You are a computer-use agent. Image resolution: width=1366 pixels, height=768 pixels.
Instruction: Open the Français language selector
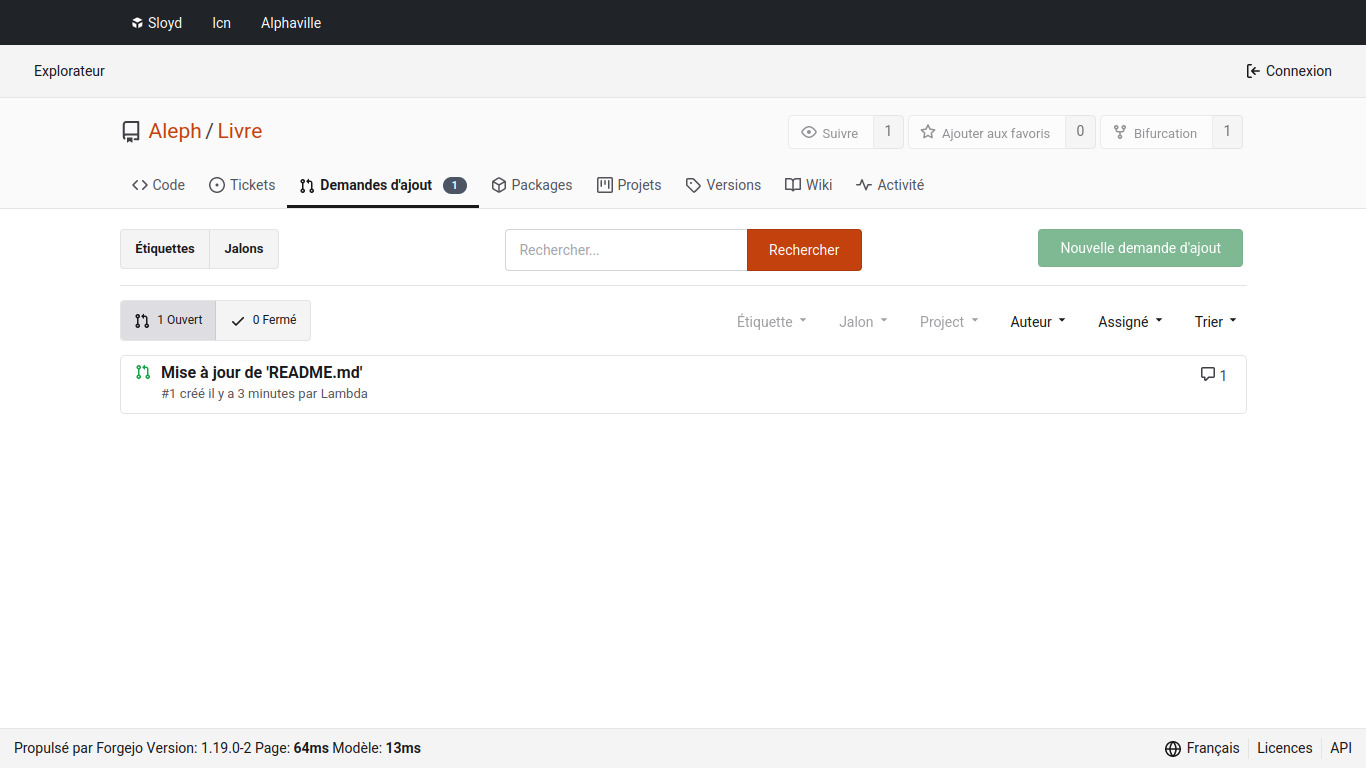[x=1202, y=748]
